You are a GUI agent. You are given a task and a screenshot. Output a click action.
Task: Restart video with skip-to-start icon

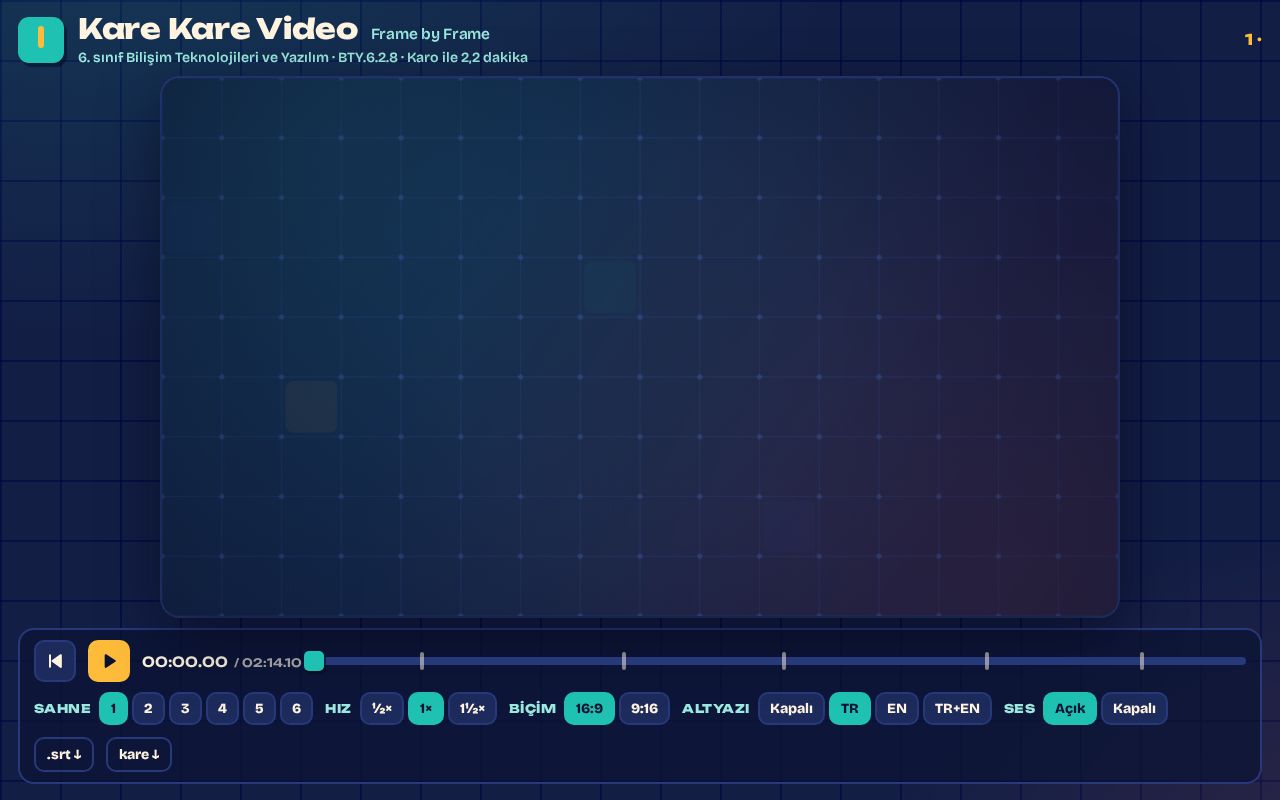coord(55,661)
